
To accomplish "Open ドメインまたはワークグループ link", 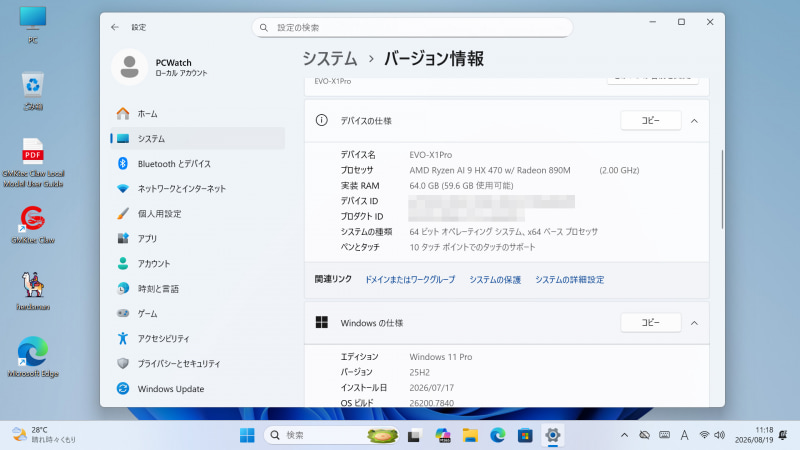I will [x=410, y=280].
